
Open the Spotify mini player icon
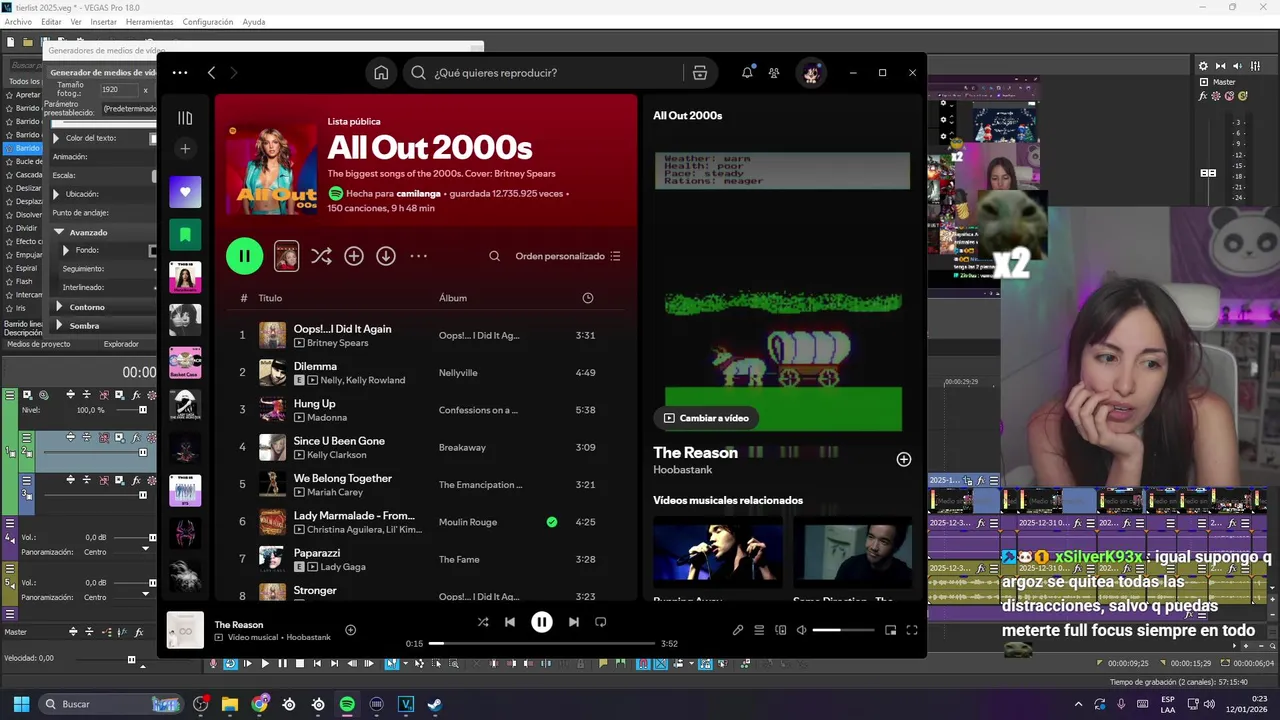click(x=890, y=630)
